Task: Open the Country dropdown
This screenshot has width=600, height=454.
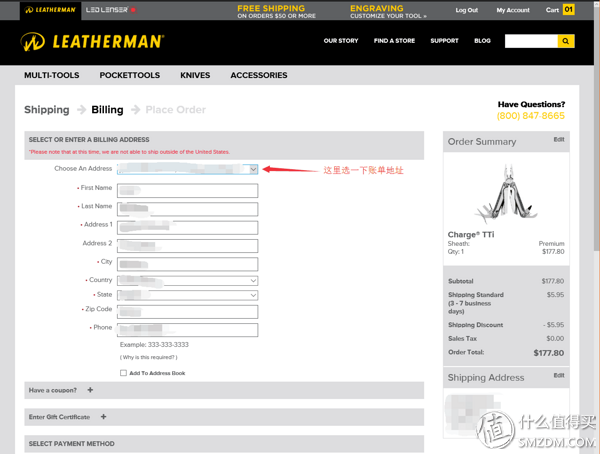Action: pyautogui.click(x=188, y=281)
